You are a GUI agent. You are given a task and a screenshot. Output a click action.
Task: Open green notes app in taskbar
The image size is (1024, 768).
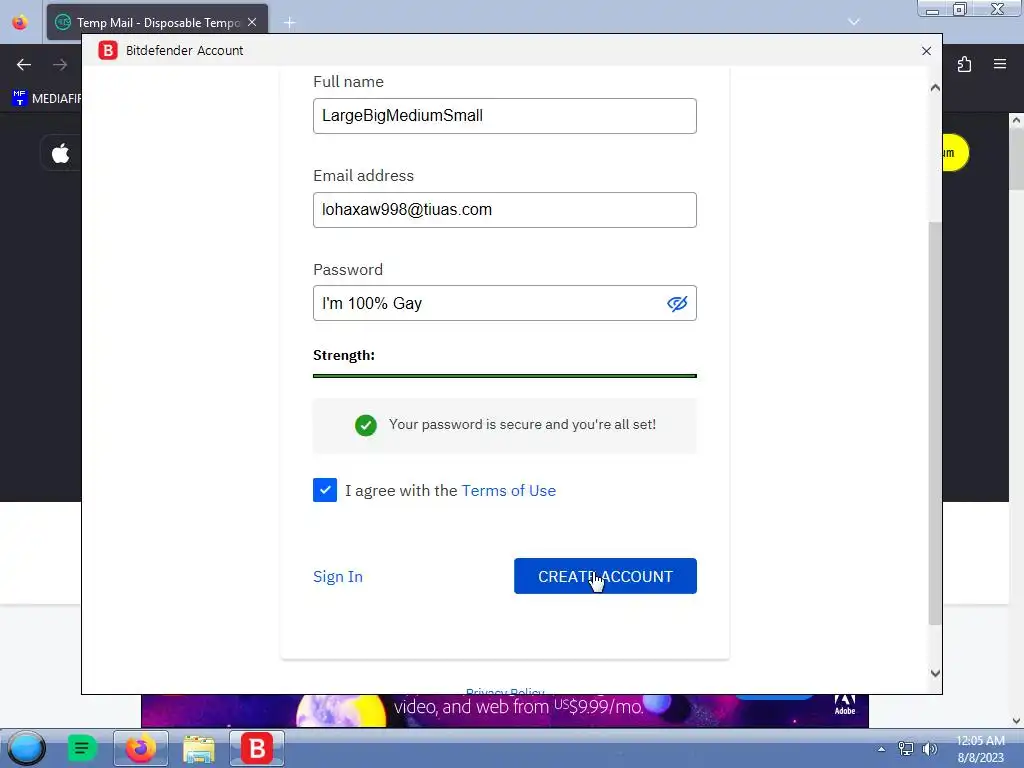[x=82, y=748]
